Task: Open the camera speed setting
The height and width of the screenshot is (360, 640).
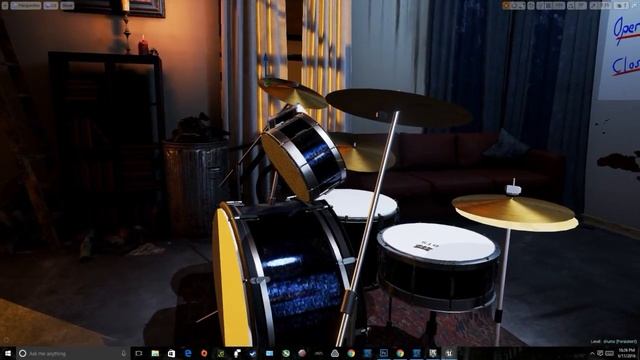Action: click(x=622, y=5)
